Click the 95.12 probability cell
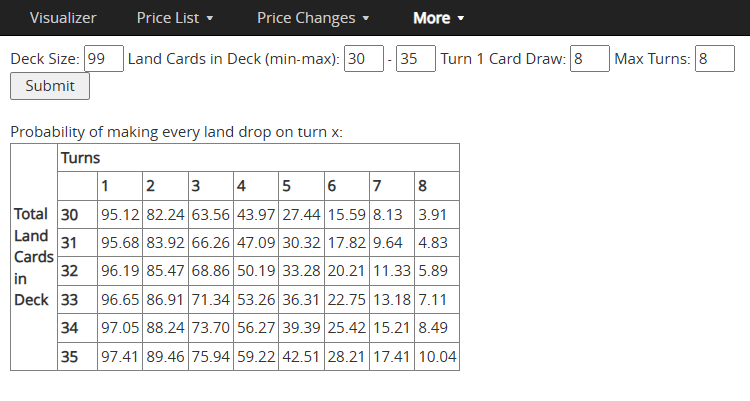 point(119,214)
